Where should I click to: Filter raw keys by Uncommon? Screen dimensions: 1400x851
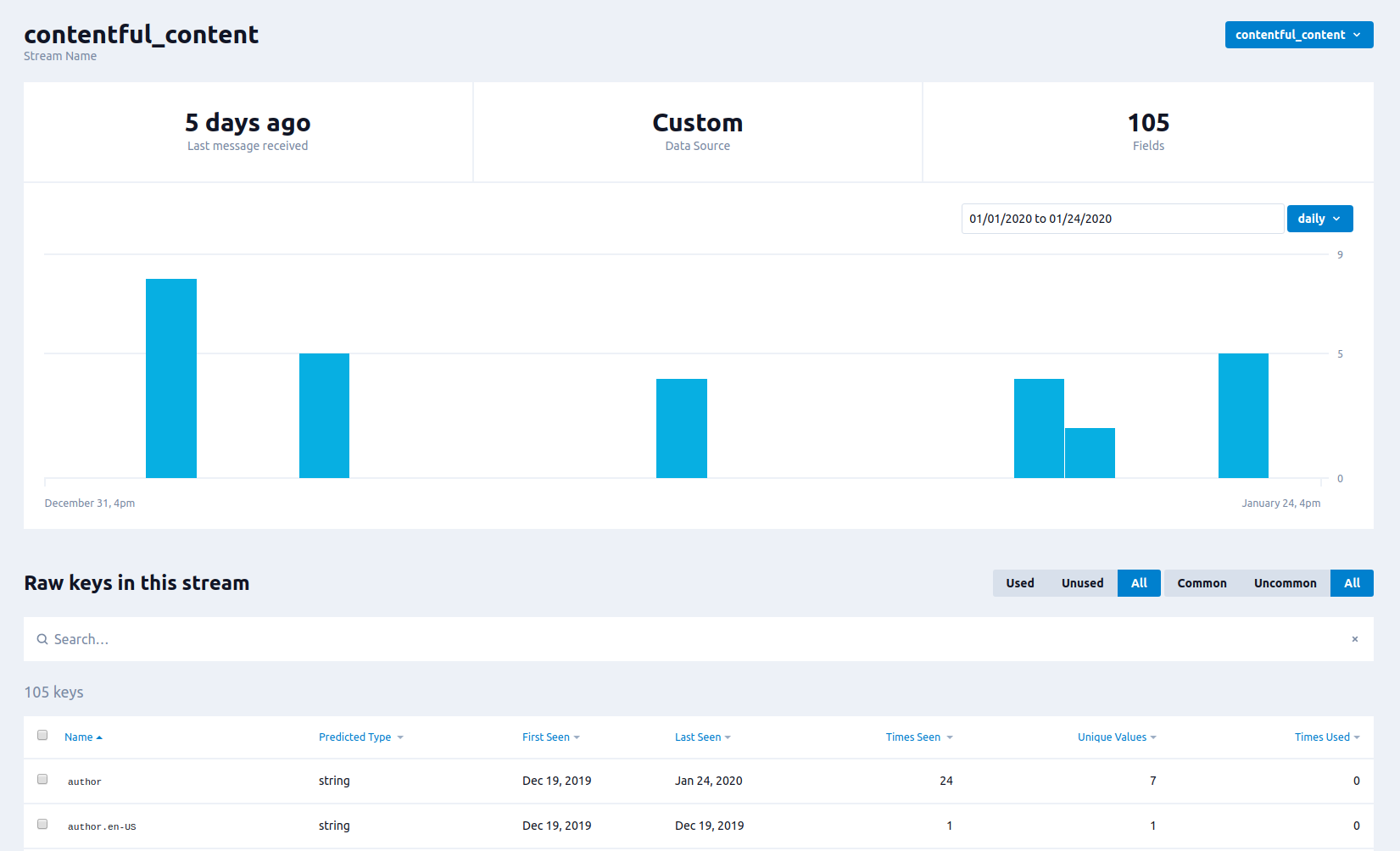1286,583
